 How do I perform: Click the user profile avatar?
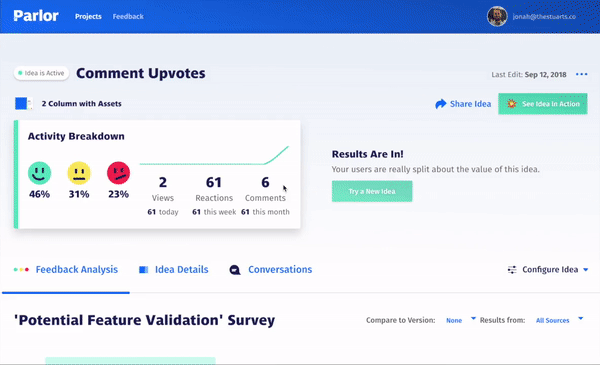[497, 16]
